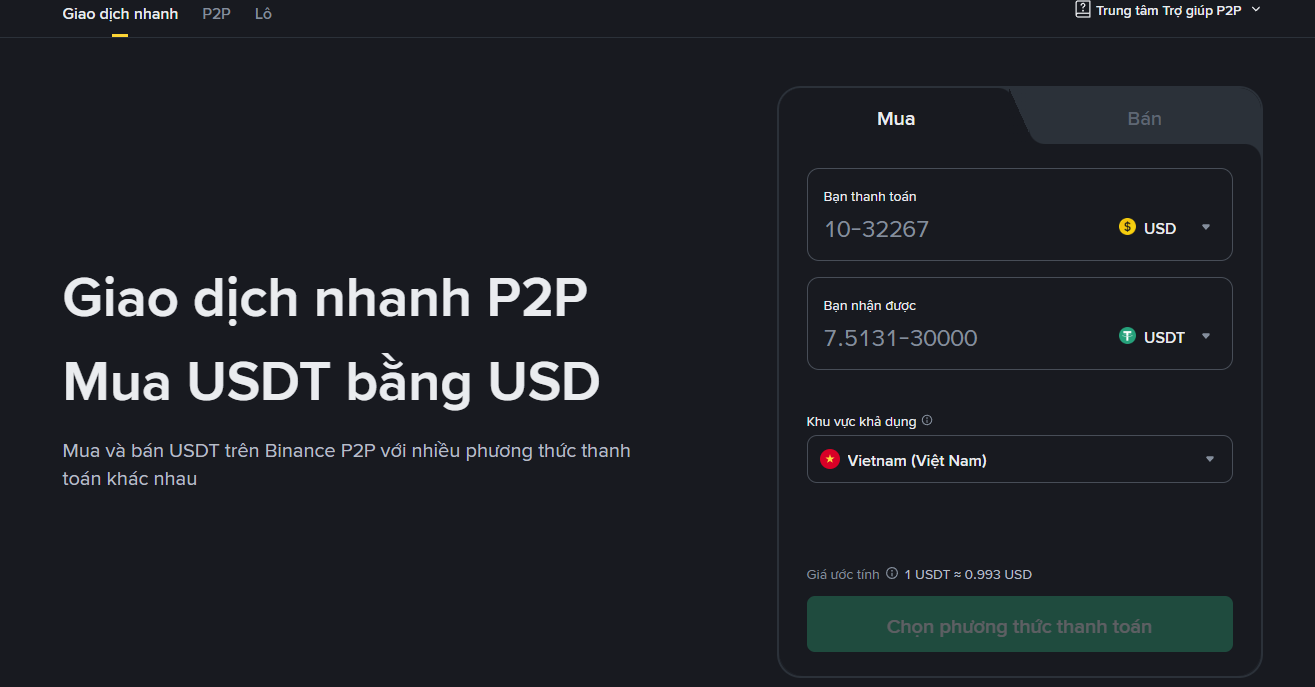Click the Vietnam flag icon

[829, 460]
